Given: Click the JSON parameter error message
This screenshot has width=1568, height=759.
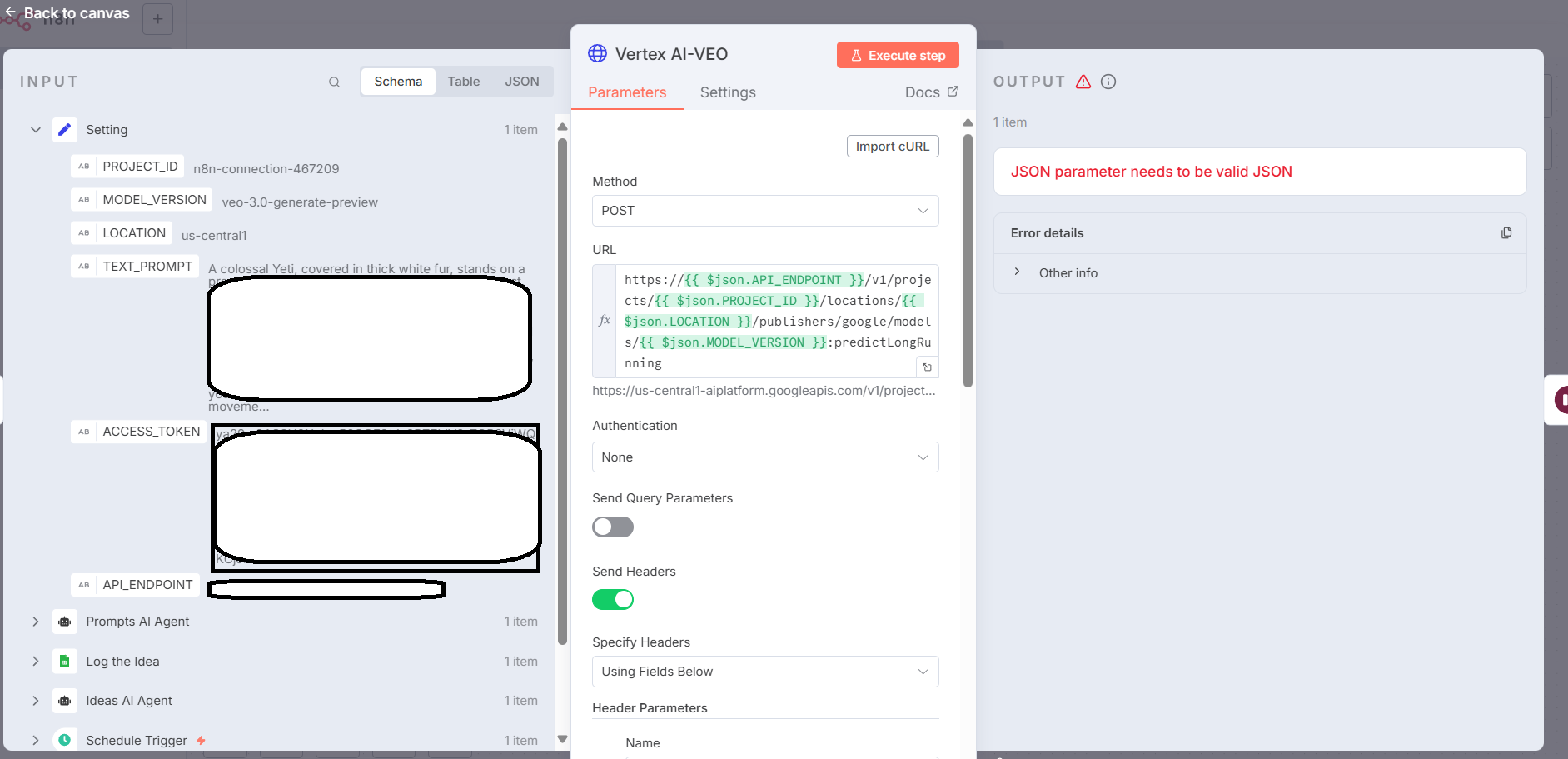Looking at the screenshot, I should pyautogui.click(x=1151, y=172).
